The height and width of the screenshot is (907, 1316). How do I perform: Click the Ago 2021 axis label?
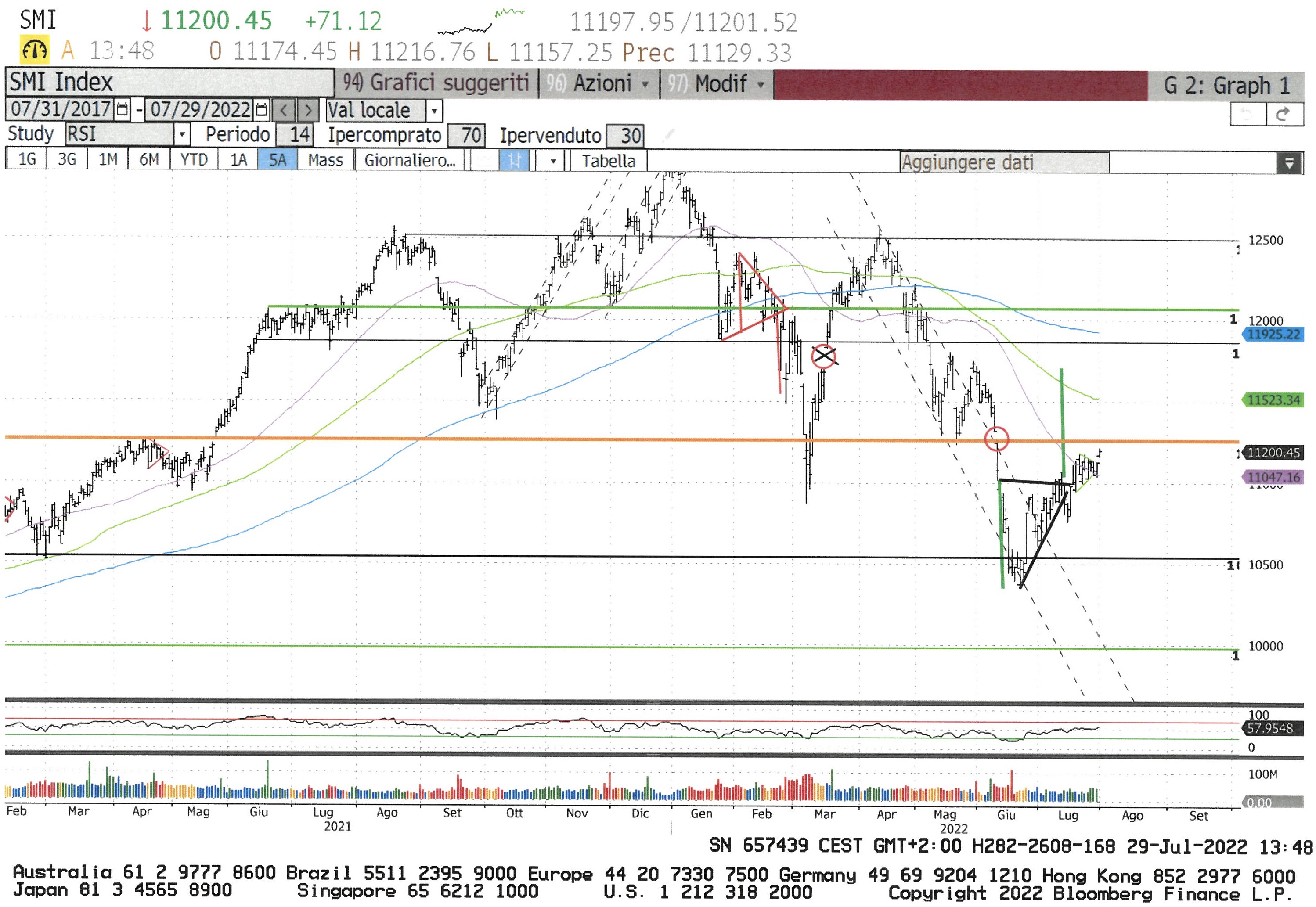point(387,813)
